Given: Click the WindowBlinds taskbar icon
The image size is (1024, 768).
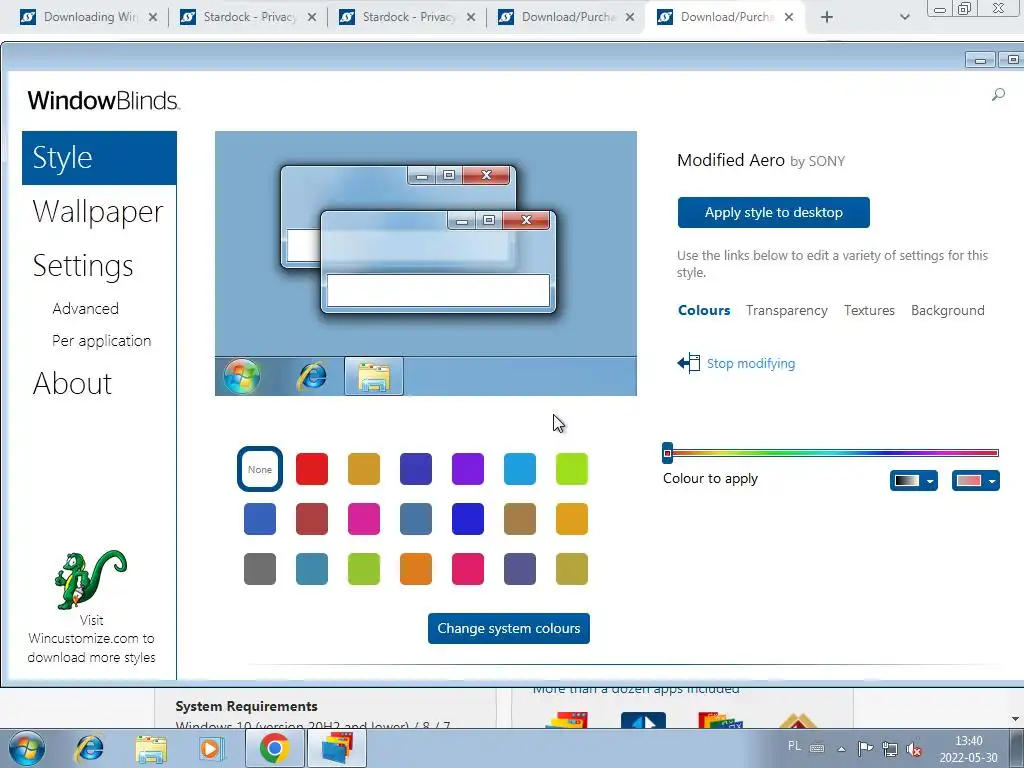Looking at the screenshot, I should (337, 748).
